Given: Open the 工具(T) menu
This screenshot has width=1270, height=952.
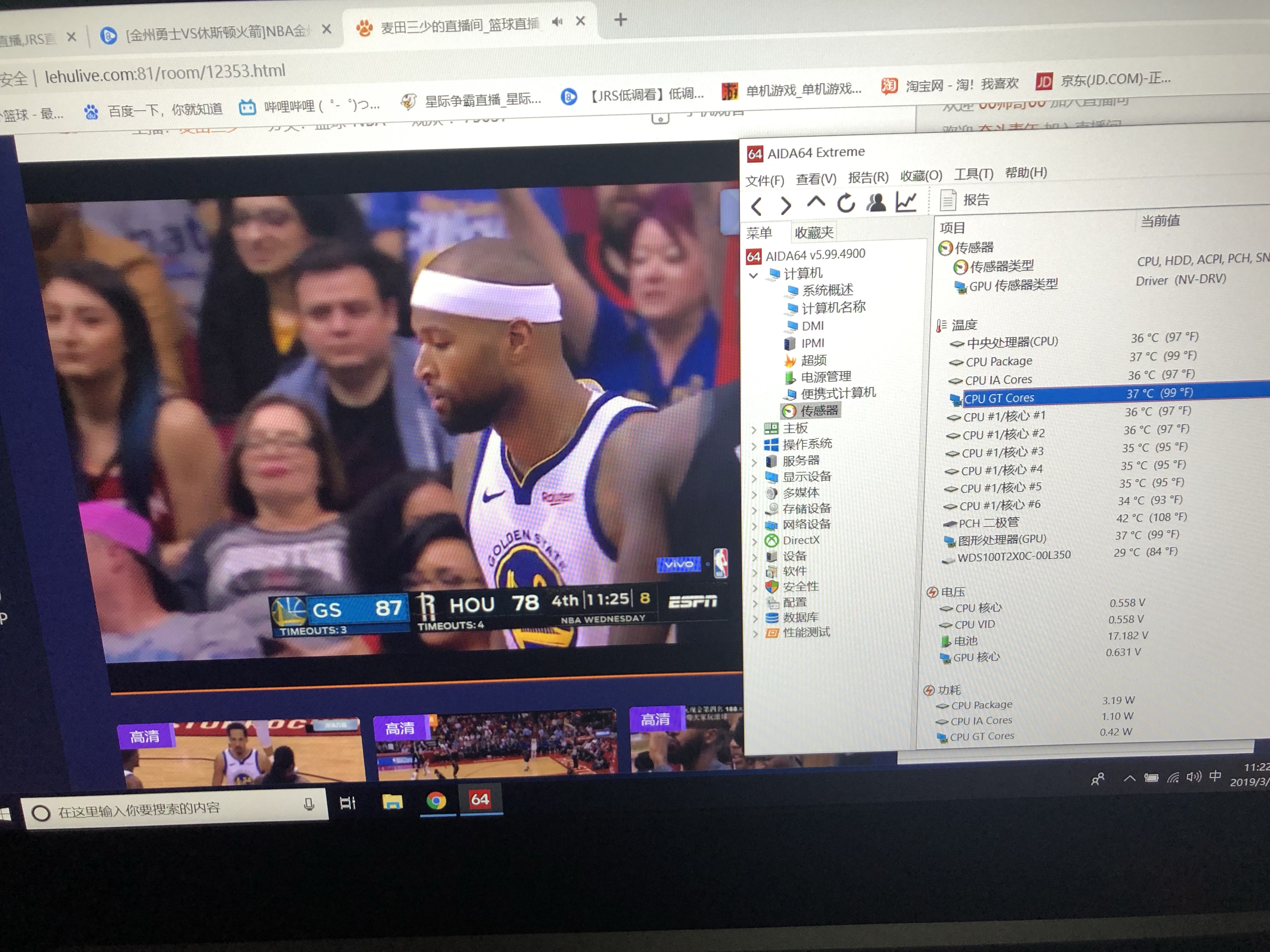Looking at the screenshot, I should [973, 174].
